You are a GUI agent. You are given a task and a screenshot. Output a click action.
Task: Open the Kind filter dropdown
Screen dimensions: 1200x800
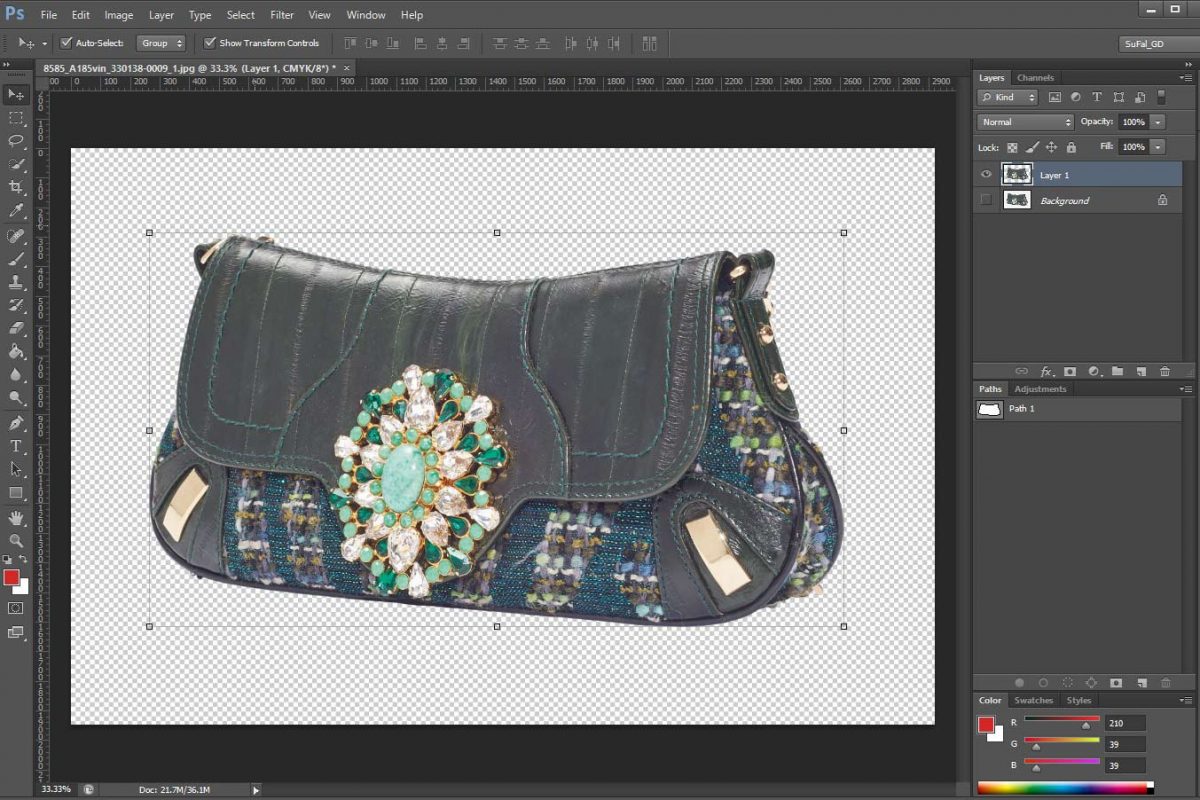1007,97
